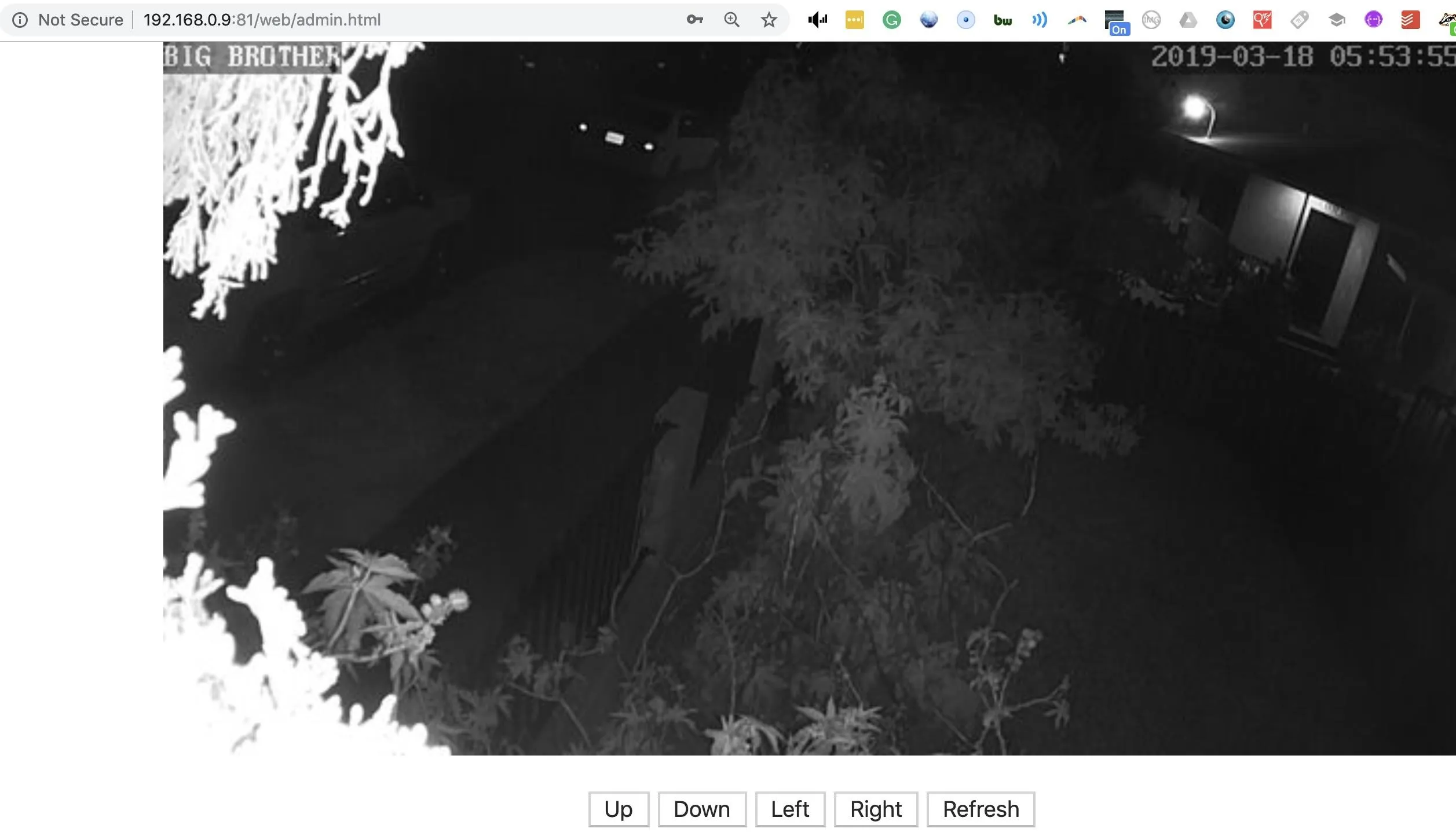Click the address bar URL 192.168.0.9:81/web/admin.html

point(262,20)
